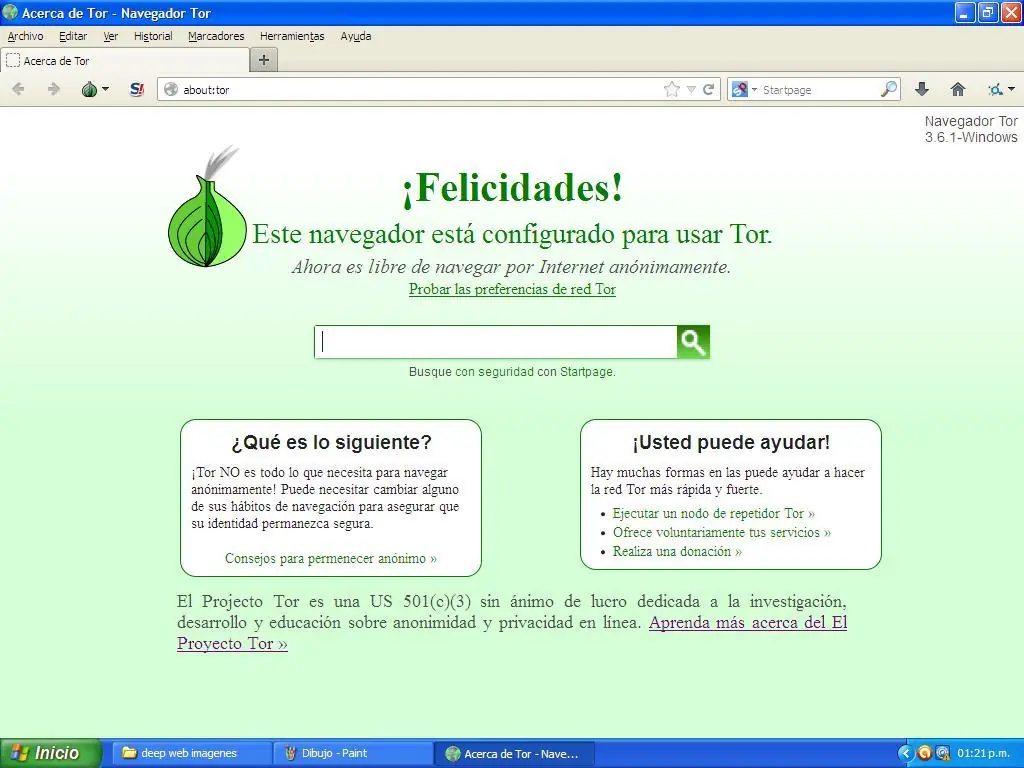Click the orange system tray icon
The image size is (1024, 768).
click(x=924, y=754)
